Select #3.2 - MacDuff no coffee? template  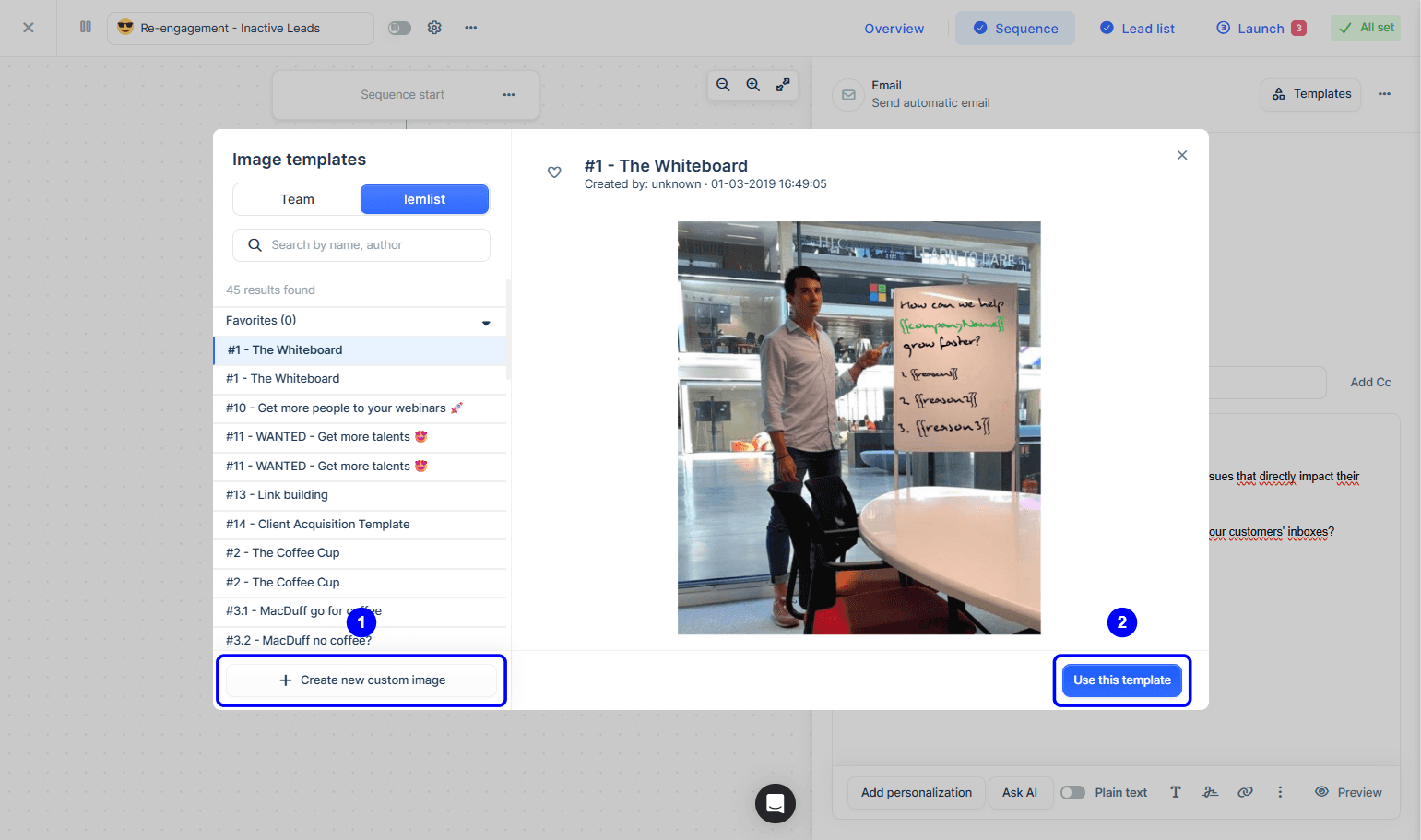360,641
